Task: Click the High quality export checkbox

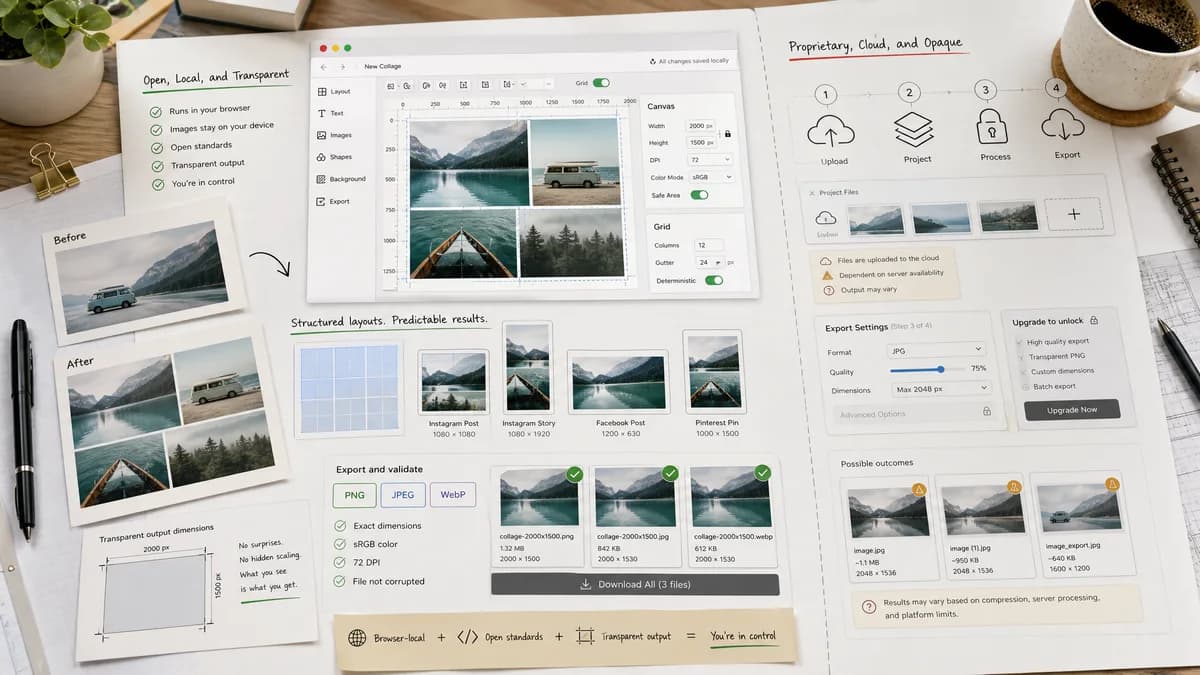Action: [1019, 342]
